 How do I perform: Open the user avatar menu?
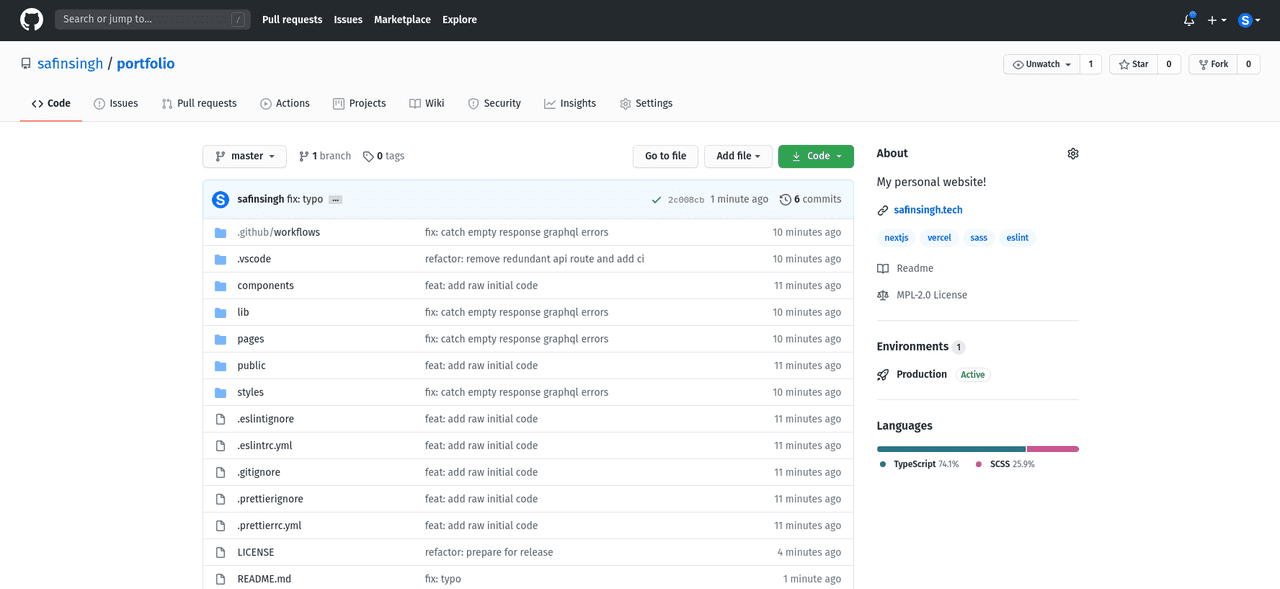[x=1249, y=20]
